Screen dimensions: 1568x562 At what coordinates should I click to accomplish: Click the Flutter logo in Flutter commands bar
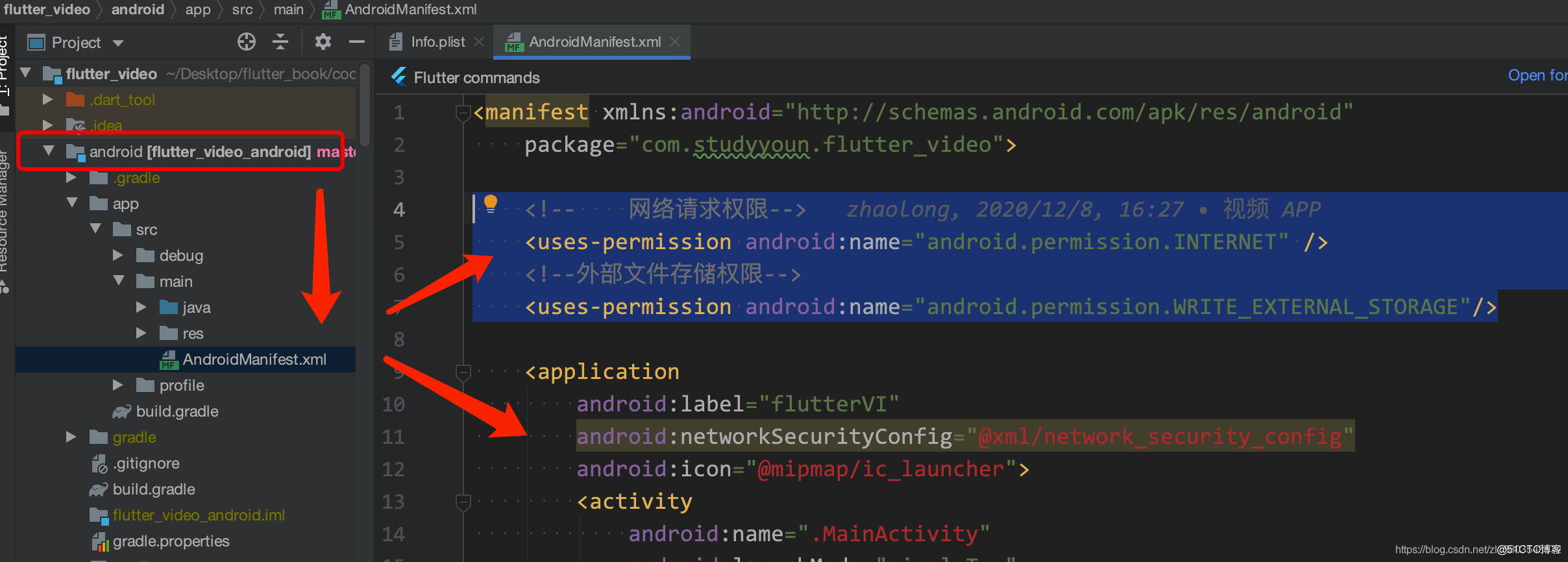point(398,77)
